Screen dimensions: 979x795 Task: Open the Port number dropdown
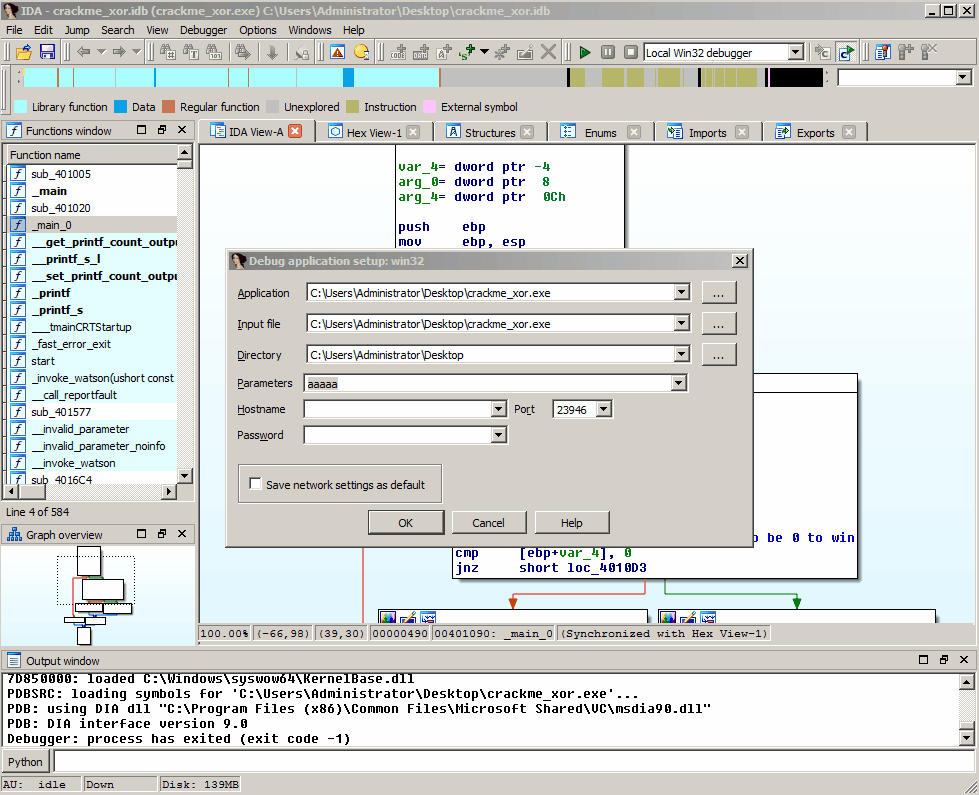click(x=603, y=409)
